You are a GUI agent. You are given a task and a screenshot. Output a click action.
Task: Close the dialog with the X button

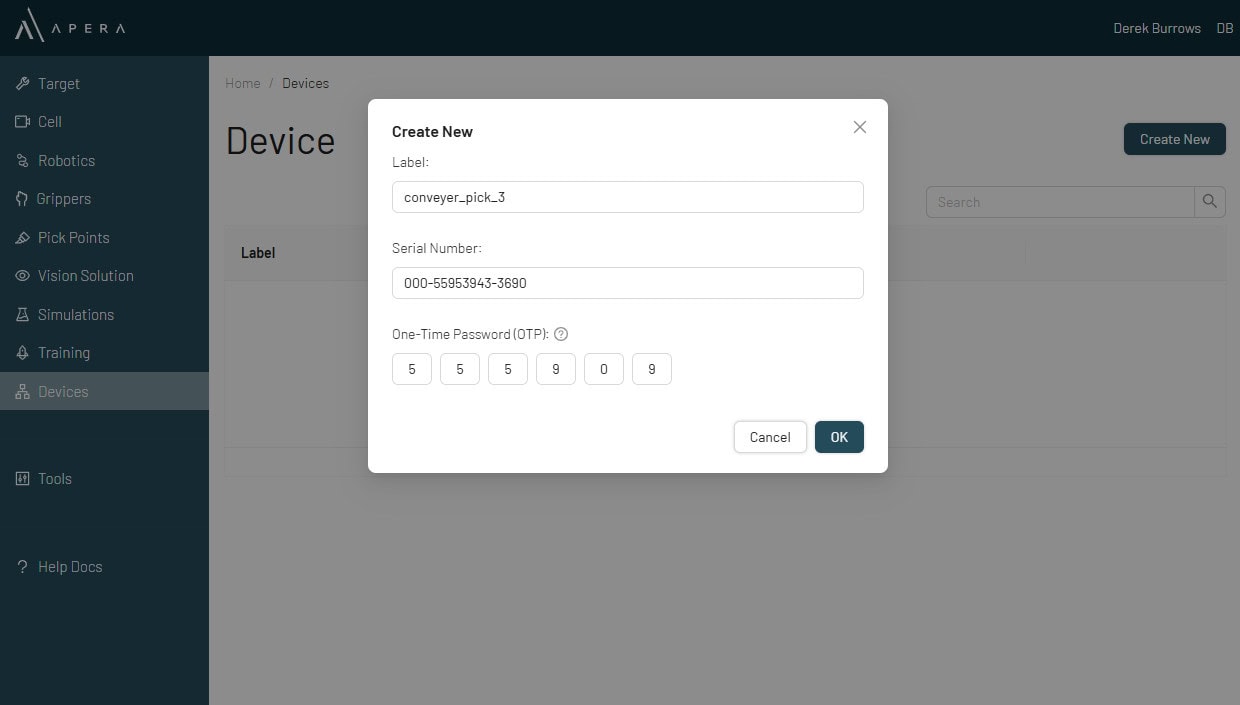859,127
